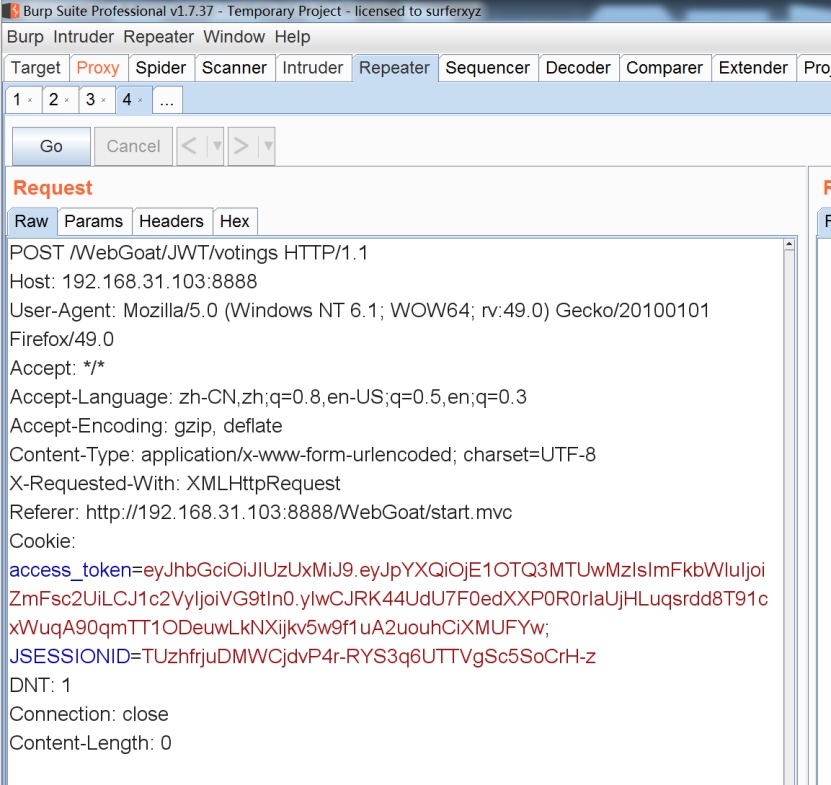Open a new Repeater tab via the ... tab
This screenshot has height=785, width=831.
[167, 100]
